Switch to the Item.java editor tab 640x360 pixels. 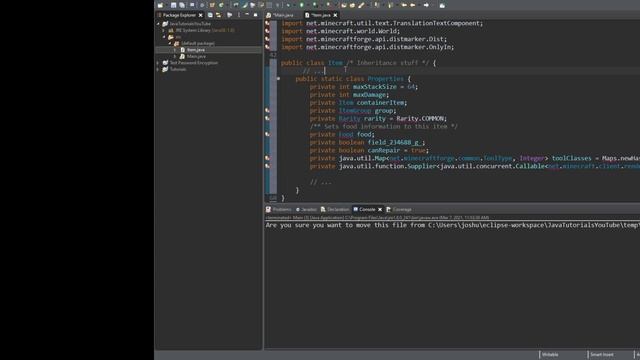(321, 15)
